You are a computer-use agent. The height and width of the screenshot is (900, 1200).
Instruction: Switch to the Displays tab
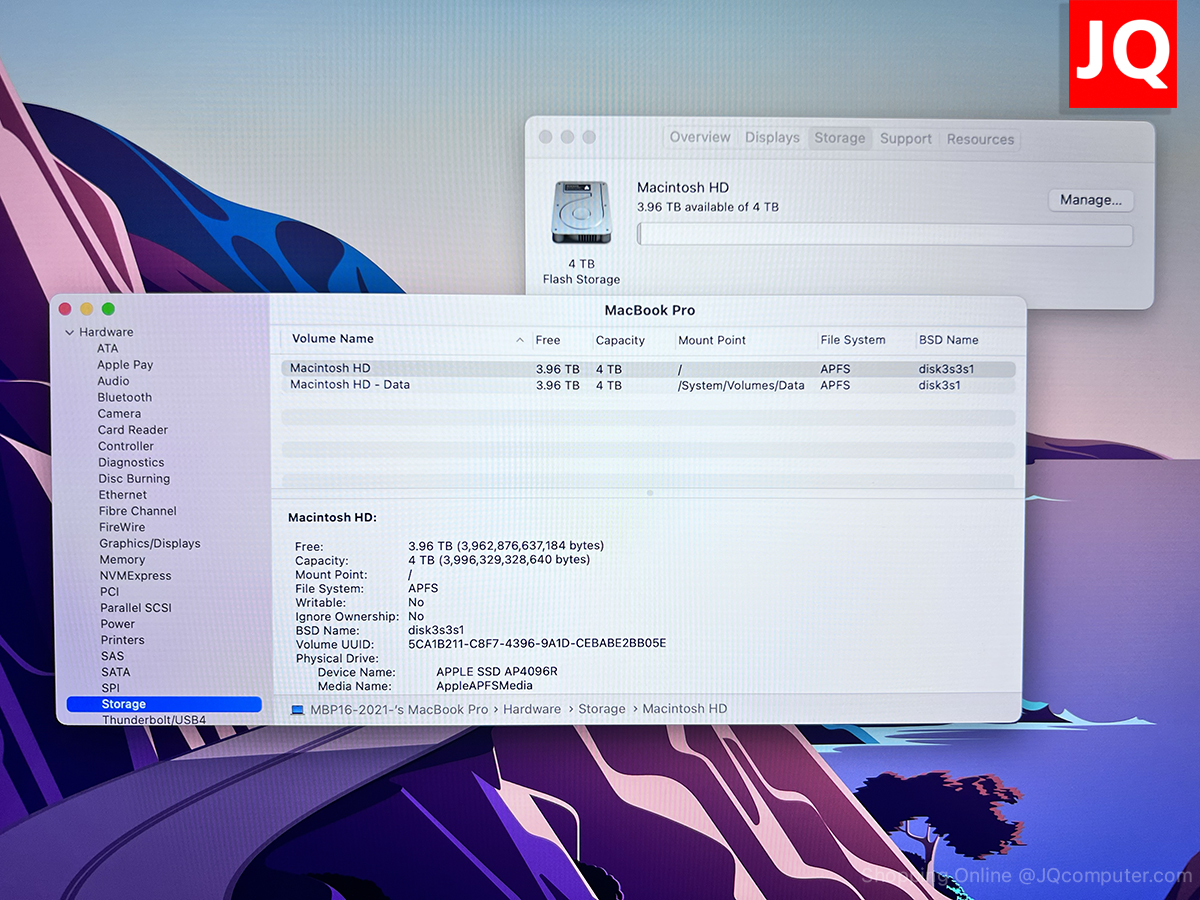tap(772, 138)
